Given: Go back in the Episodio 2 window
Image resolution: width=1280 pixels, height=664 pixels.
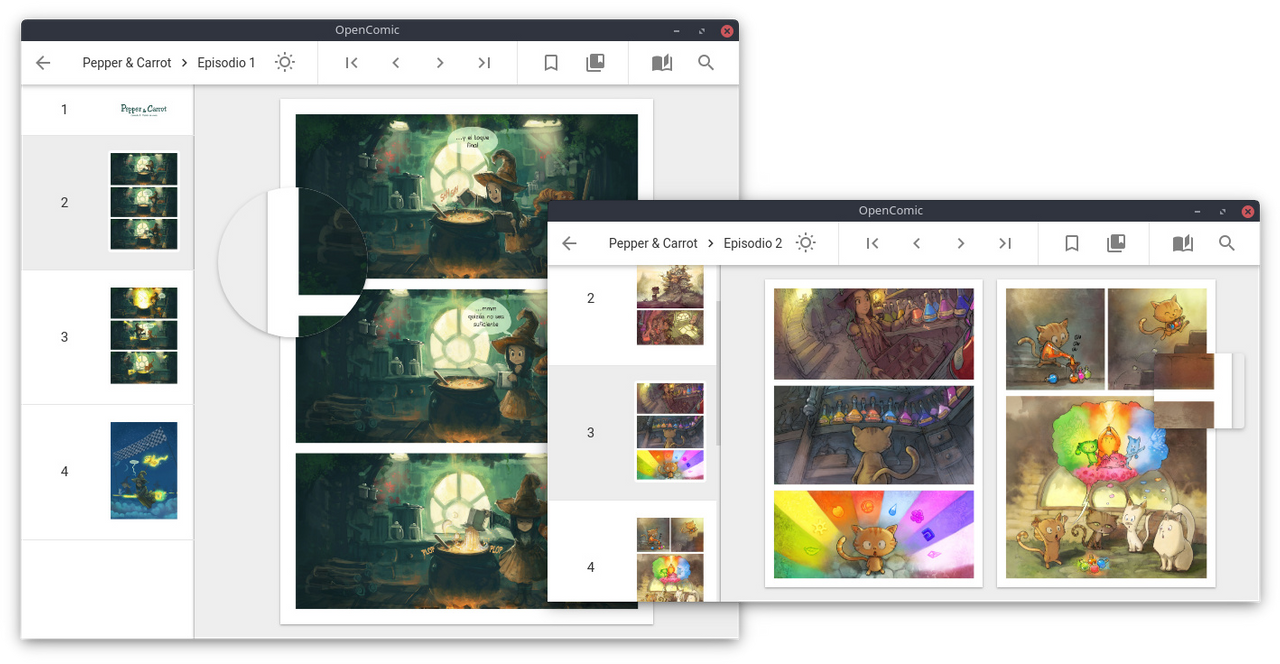Looking at the screenshot, I should pos(570,243).
